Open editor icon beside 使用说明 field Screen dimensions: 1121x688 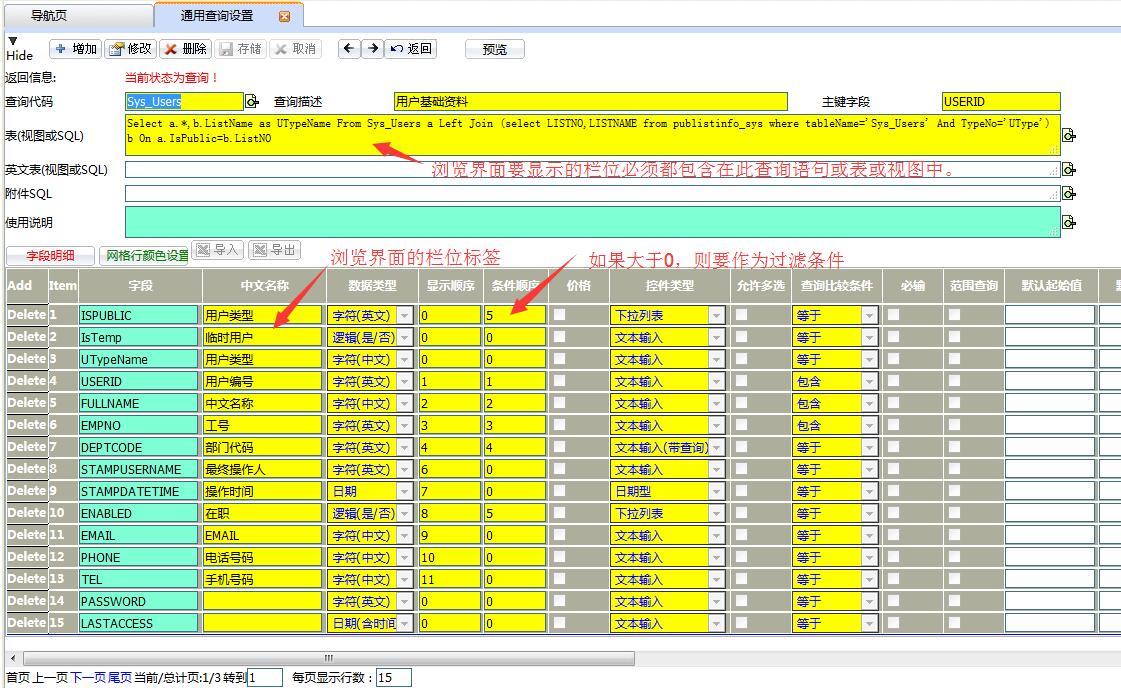click(1068, 222)
